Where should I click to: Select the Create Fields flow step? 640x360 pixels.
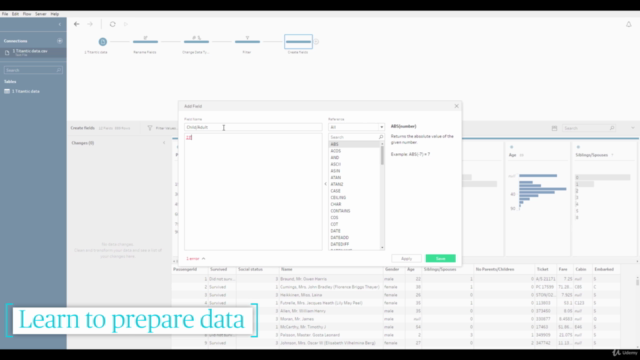click(298, 42)
